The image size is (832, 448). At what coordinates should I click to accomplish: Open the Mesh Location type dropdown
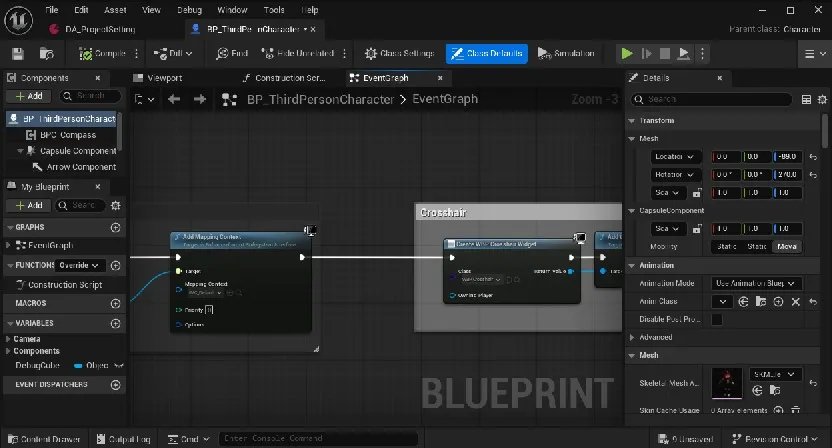(x=674, y=157)
